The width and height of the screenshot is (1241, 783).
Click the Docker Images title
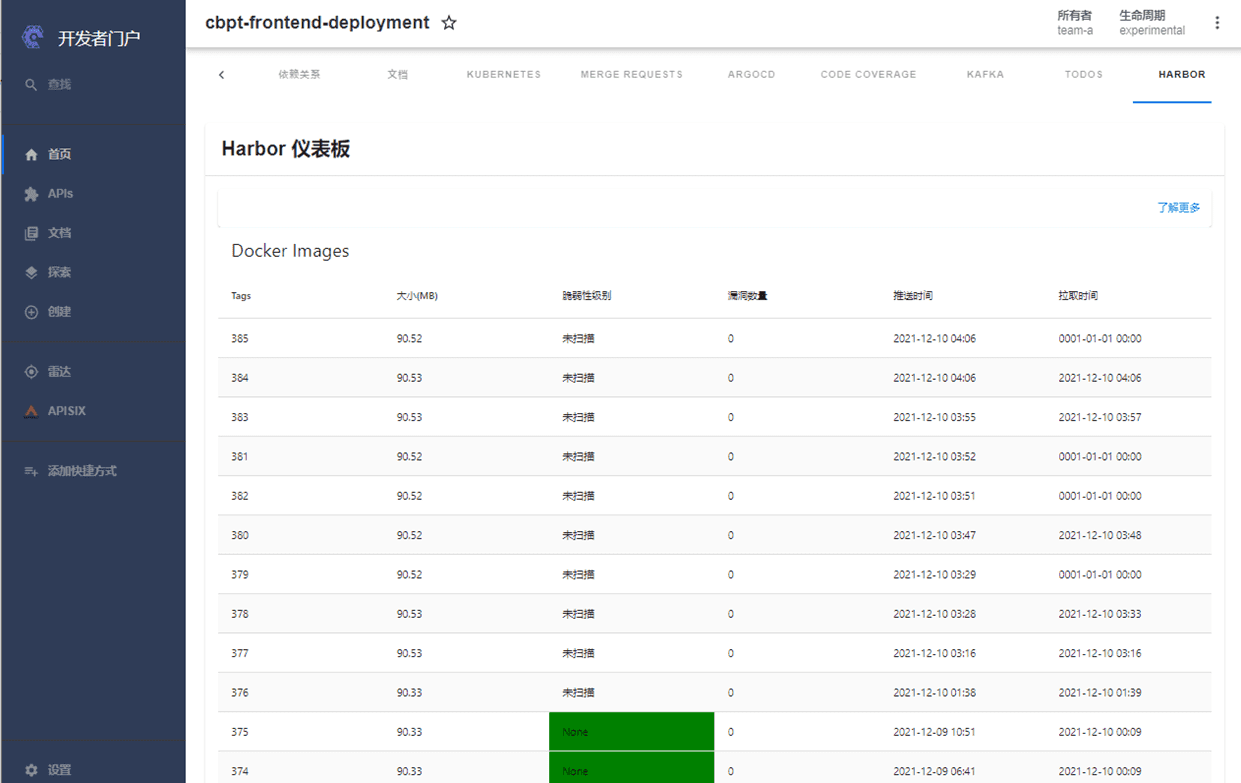tap(290, 251)
